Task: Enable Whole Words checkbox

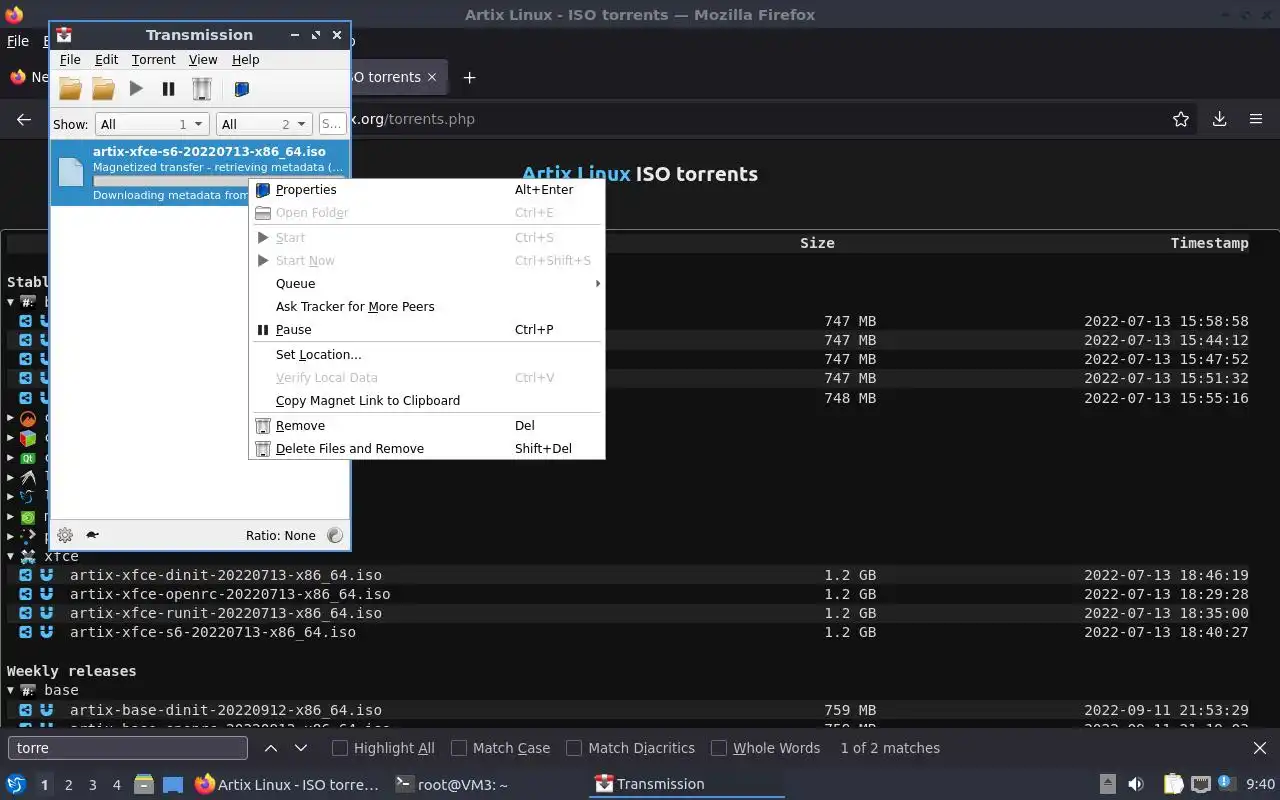Action: point(718,748)
